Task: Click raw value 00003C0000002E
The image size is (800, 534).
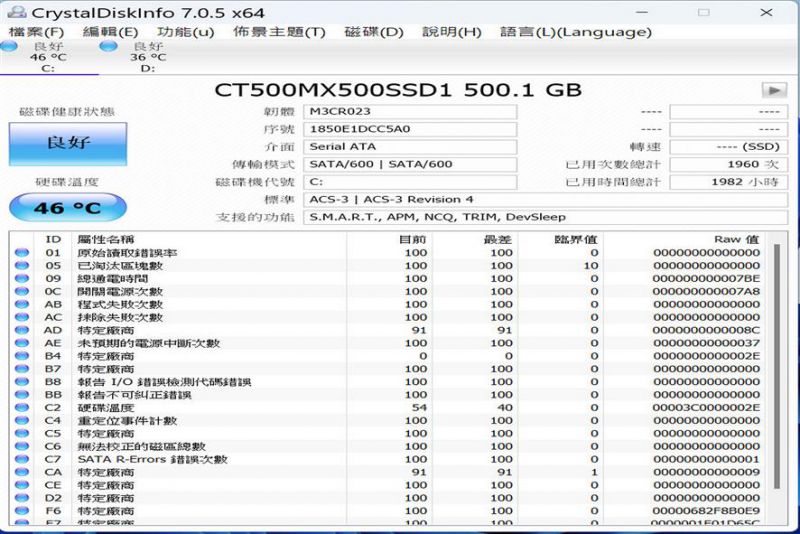Action: click(x=707, y=408)
